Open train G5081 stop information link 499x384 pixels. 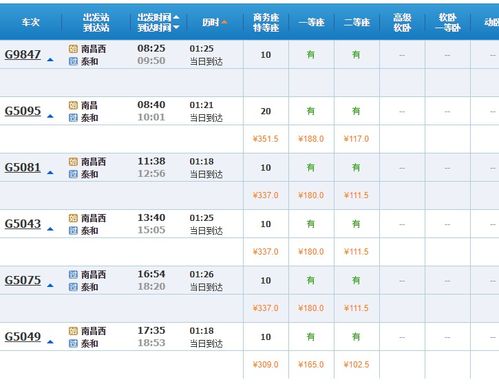[x=23, y=167]
